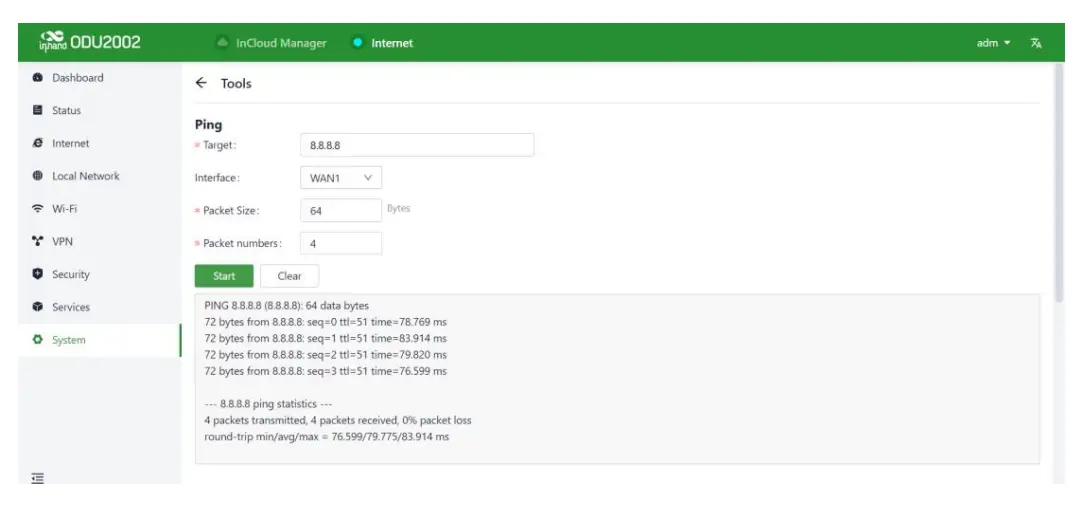This screenshot has height=517, width=1079.
Task: Click the 'PING 8.8.8.8 (8.8.8.8): 64 data bytes' line
Action: pos(287,305)
